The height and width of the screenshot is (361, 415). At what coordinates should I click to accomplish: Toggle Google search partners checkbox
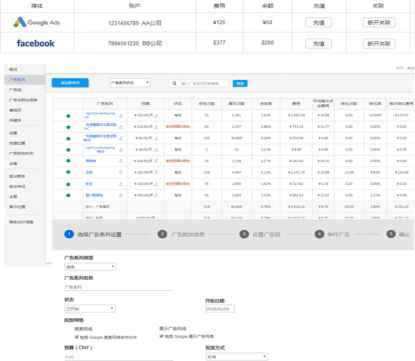77,337
